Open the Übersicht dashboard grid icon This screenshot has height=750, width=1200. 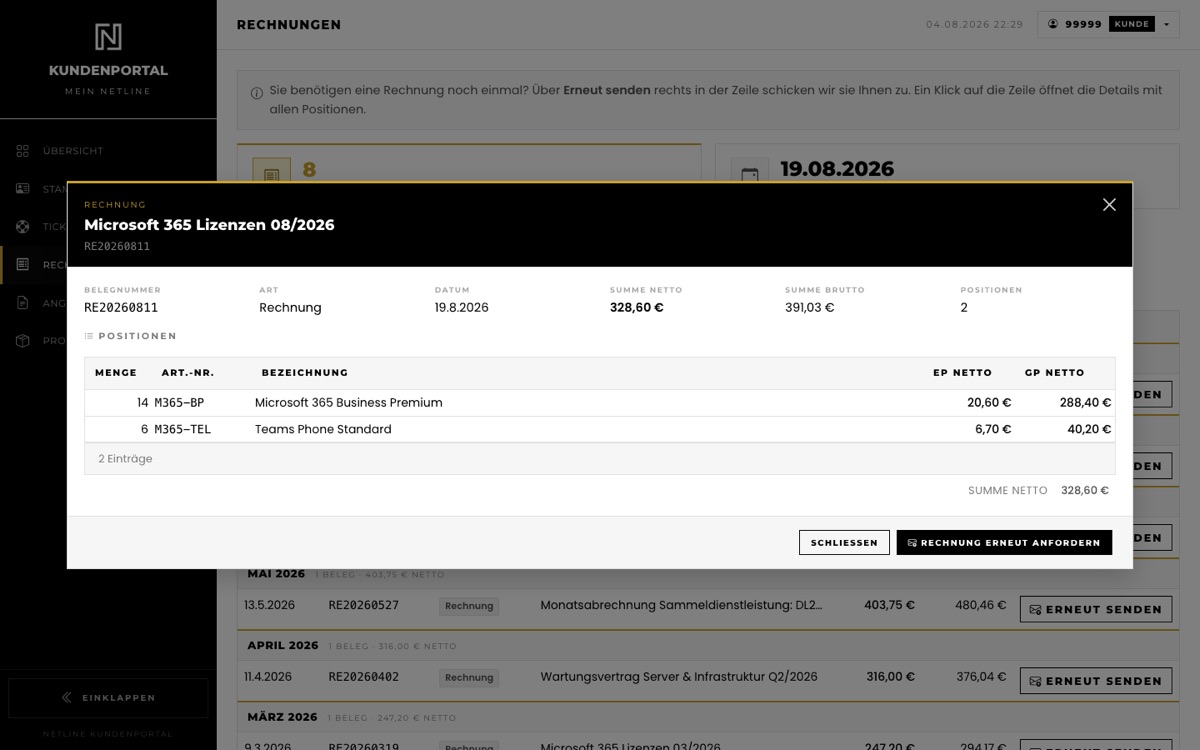click(x=23, y=151)
